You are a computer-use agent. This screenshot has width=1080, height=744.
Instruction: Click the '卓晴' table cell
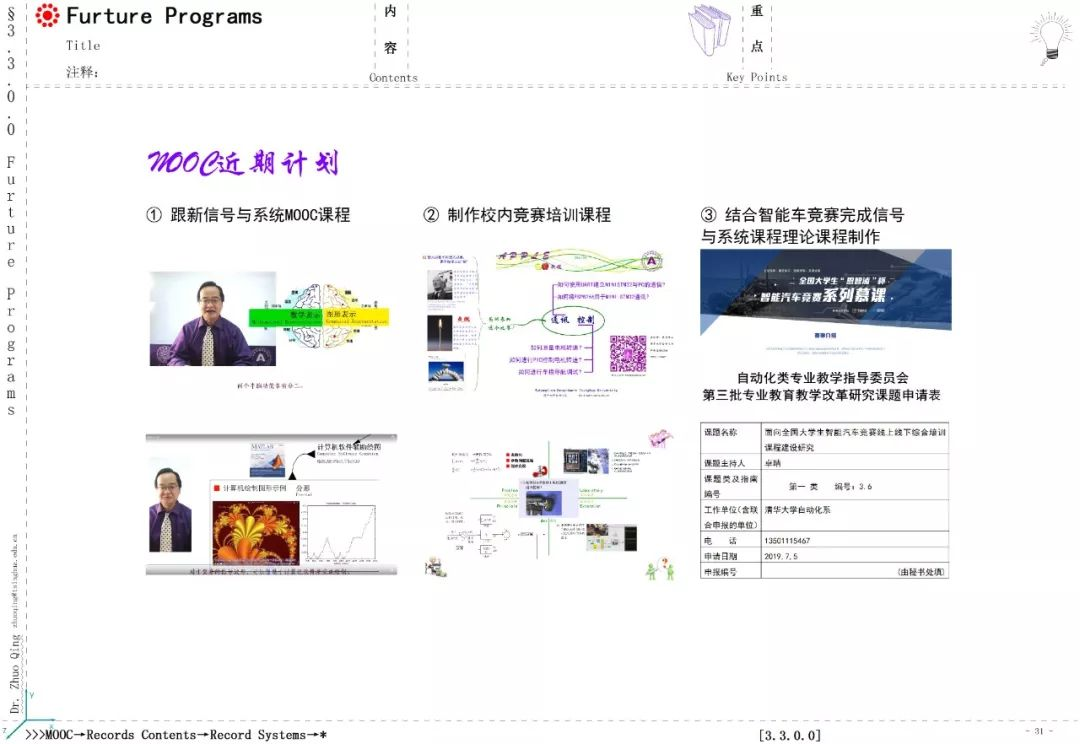[855, 463]
